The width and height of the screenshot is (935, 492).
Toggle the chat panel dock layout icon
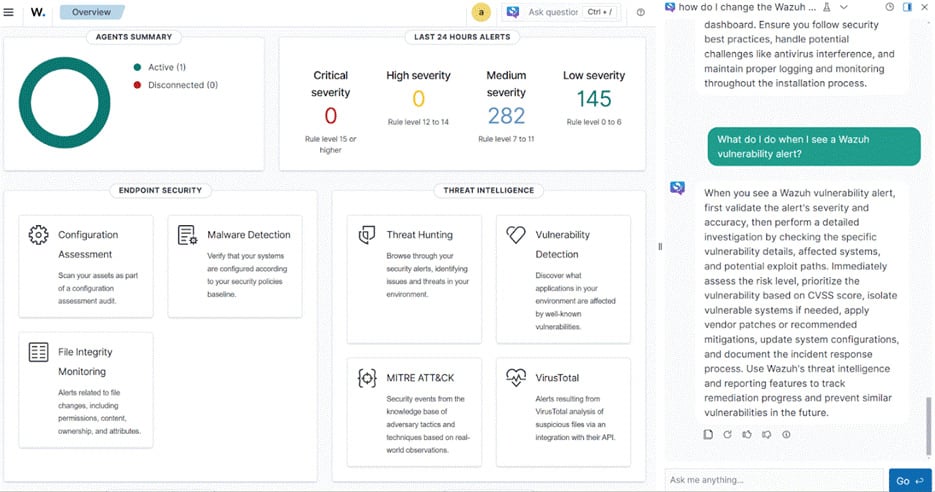907,7
